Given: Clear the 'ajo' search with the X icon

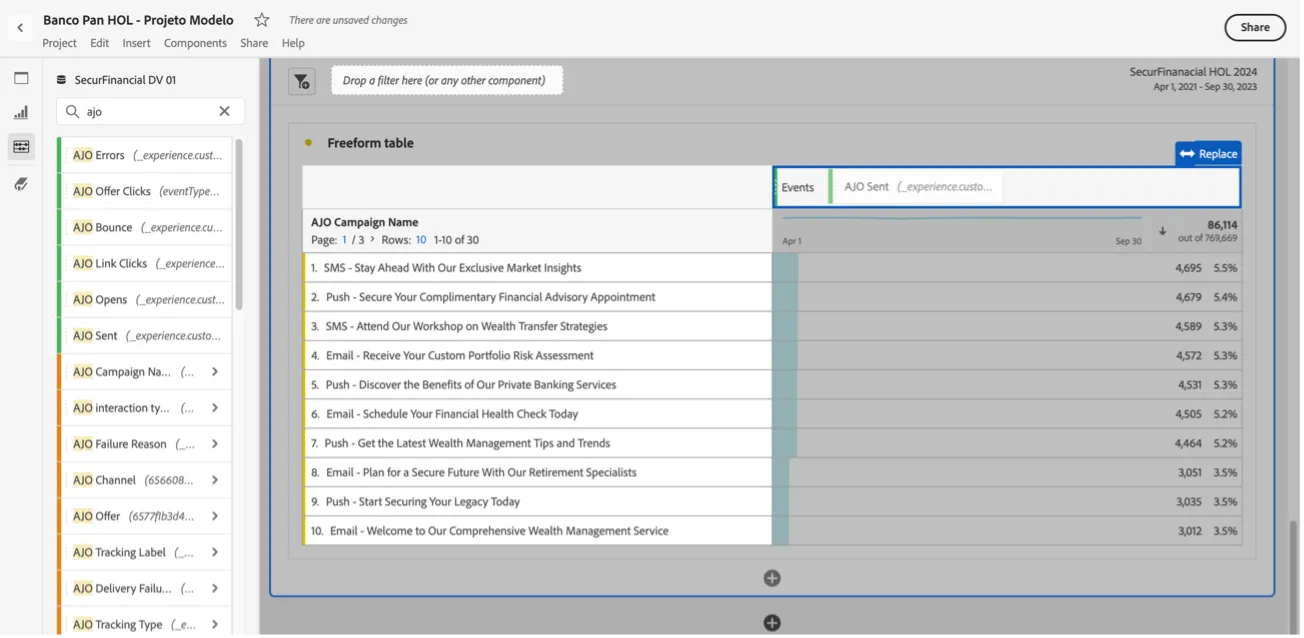Looking at the screenshot, I should coord(224,111).
